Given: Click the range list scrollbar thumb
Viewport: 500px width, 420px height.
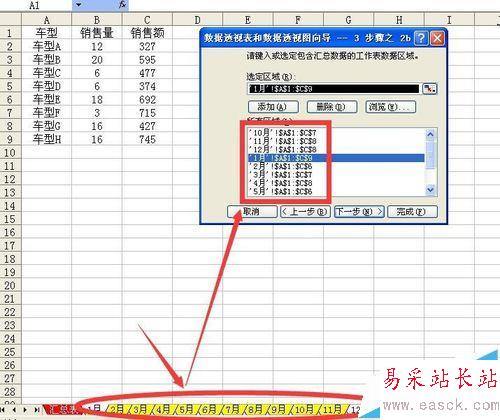Looking at the screenshot, I should coord(430,154).
